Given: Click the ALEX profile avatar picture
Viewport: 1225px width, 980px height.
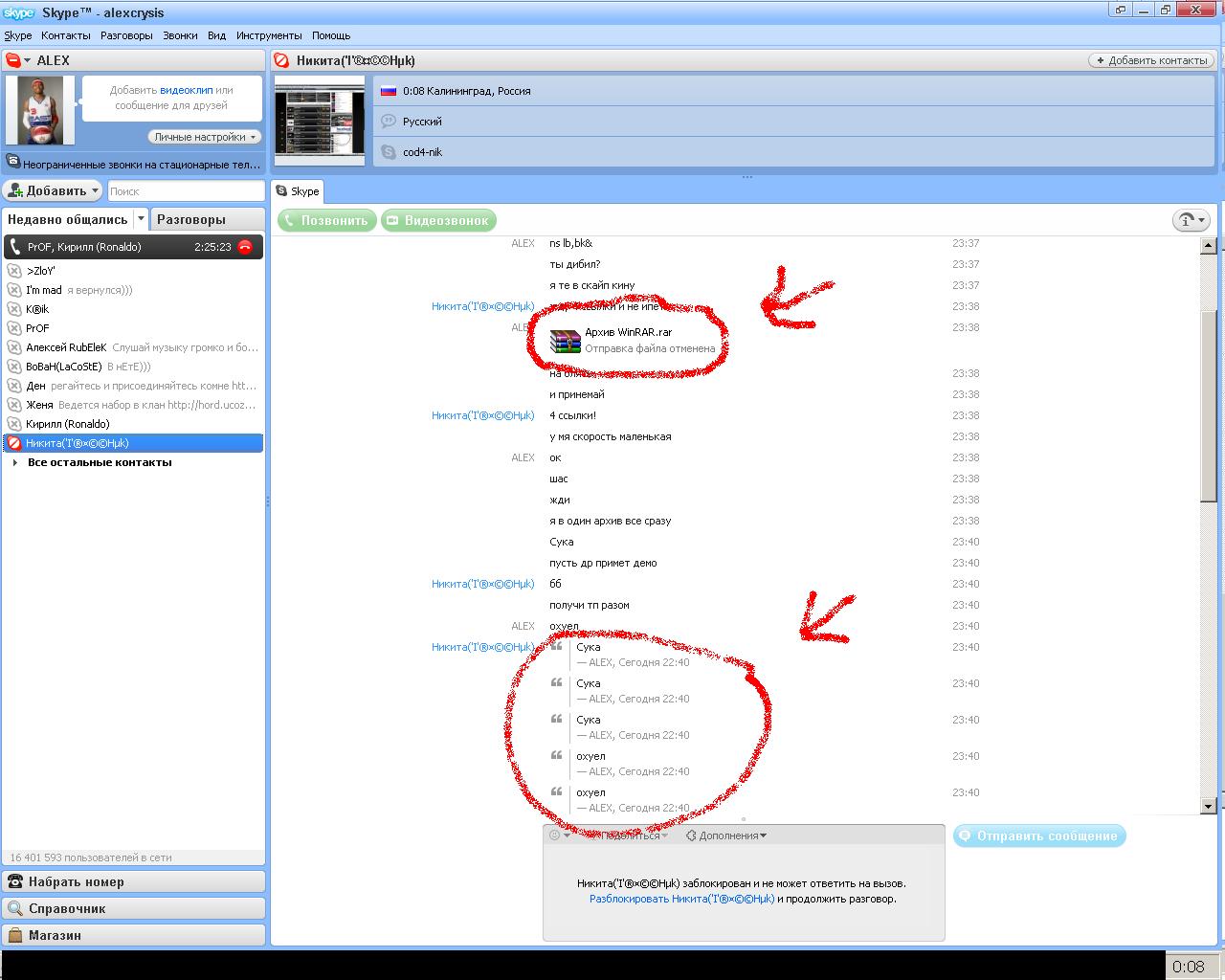Looking at the screenshot, I should click(x=41, y=110).
